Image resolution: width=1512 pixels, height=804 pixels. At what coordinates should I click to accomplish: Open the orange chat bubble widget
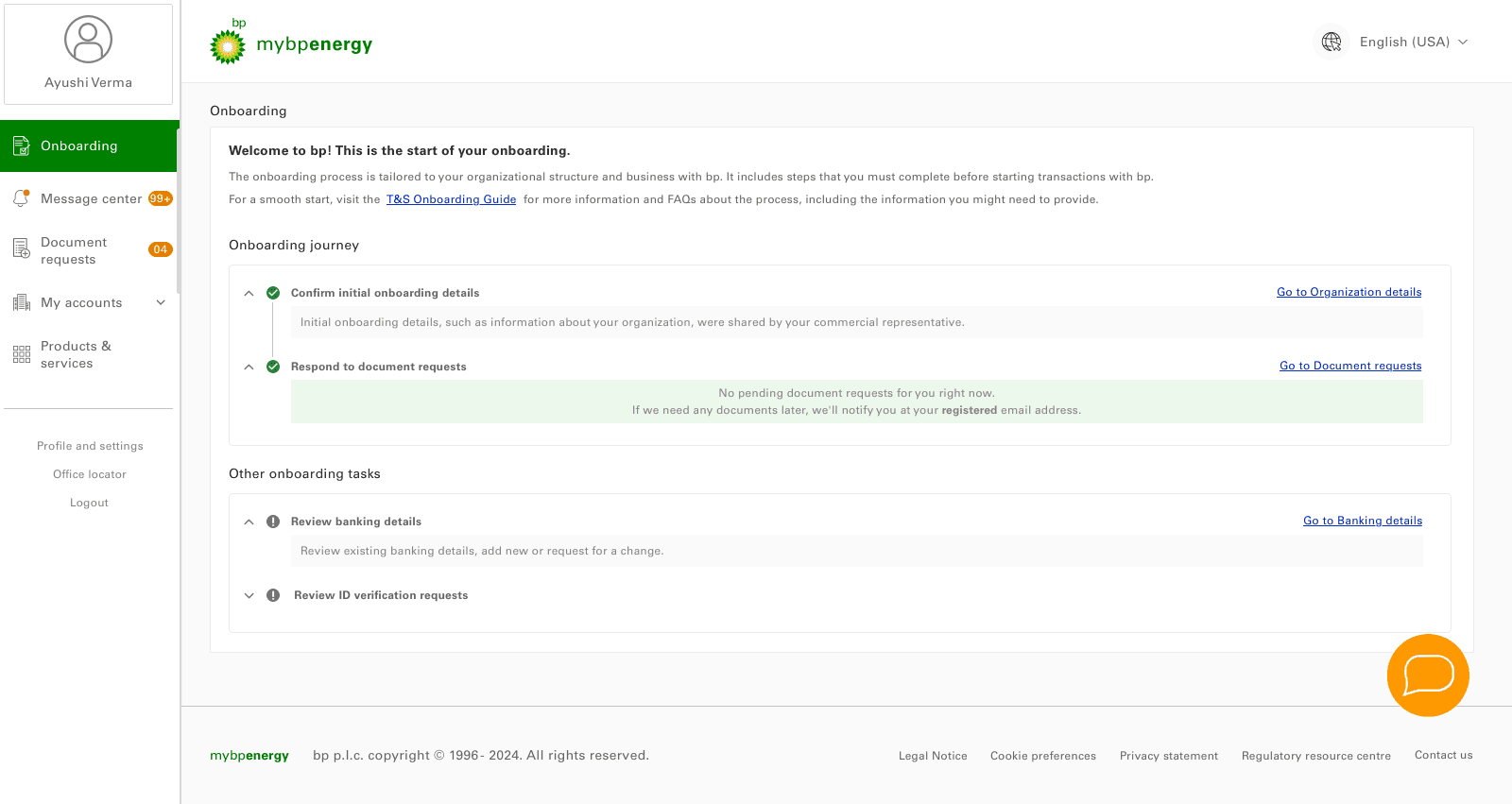tap(1428, 676)
